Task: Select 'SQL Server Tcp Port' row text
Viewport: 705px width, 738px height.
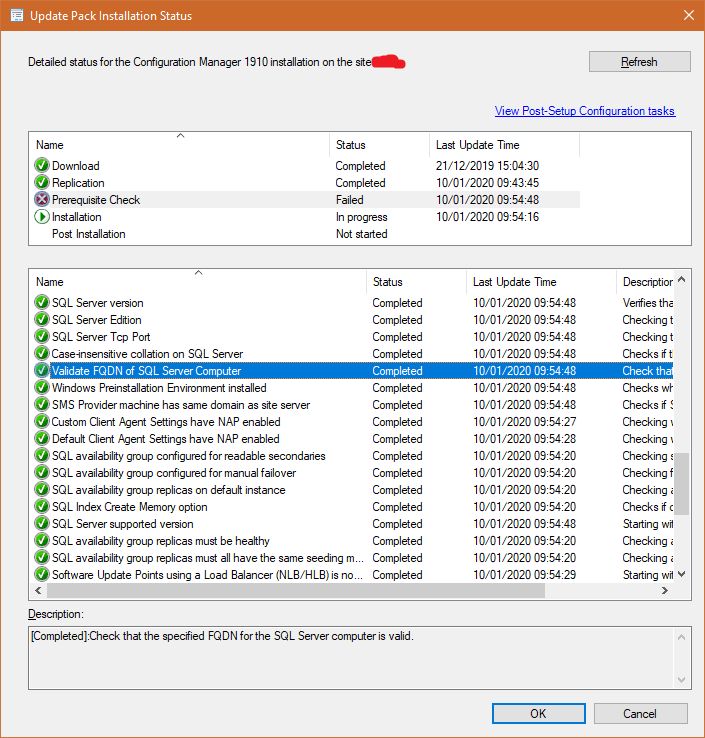Action: pyautogui.click(x=101, y=337)
